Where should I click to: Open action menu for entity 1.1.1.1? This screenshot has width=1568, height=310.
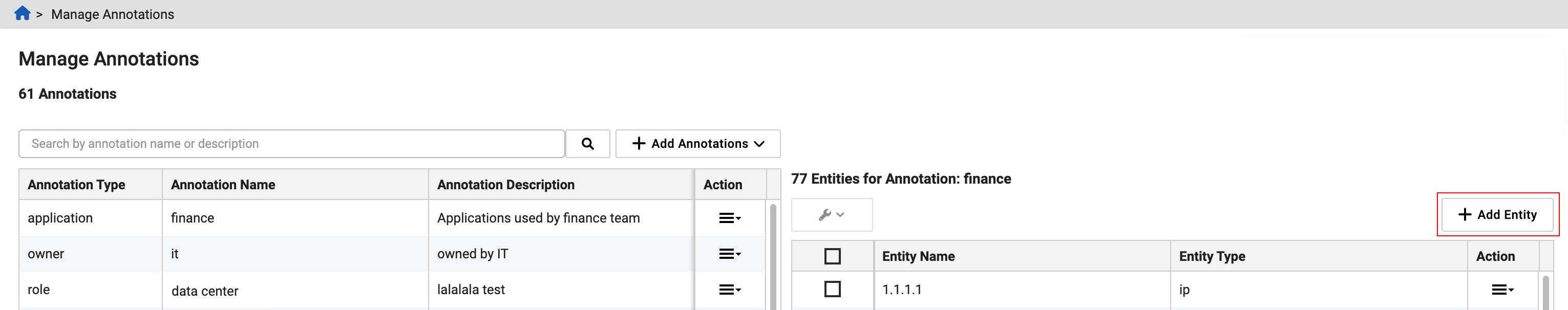1501,290
